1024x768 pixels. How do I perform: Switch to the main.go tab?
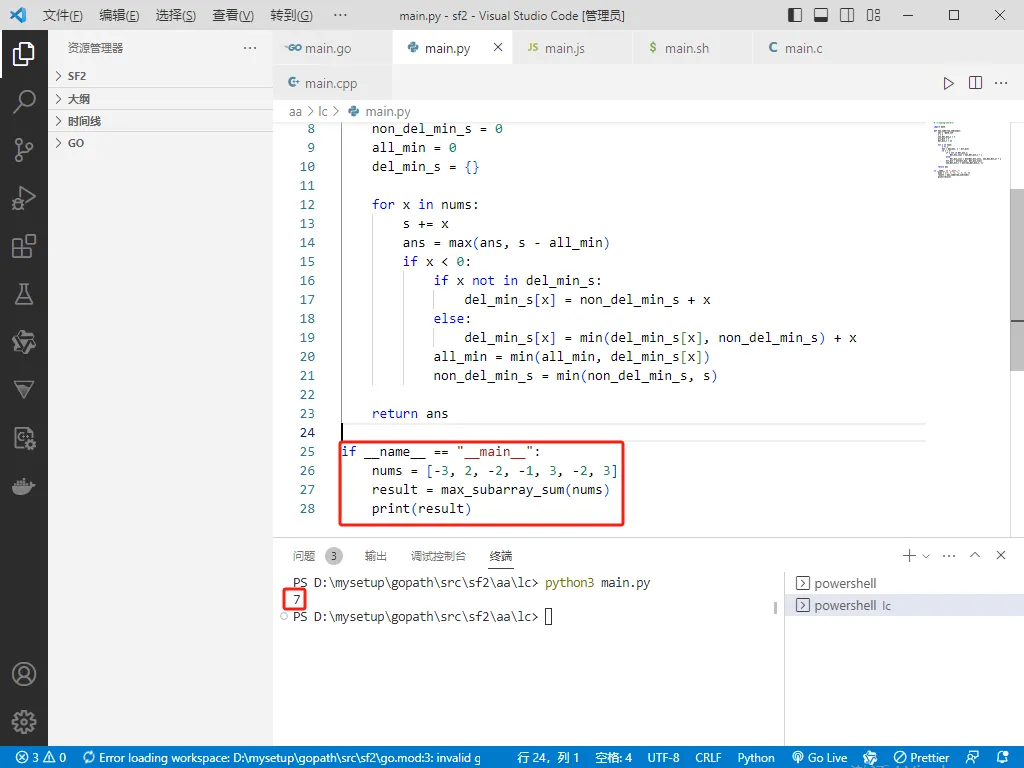point(332,48)
